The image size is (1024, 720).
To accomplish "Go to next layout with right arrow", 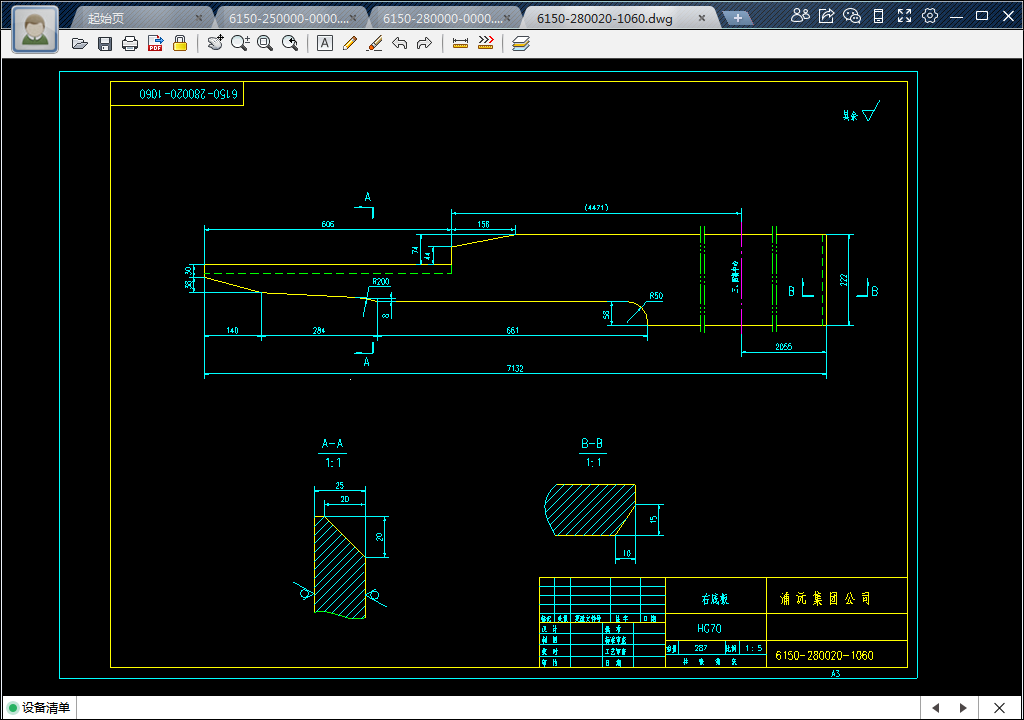I will (x=963, y=708).
